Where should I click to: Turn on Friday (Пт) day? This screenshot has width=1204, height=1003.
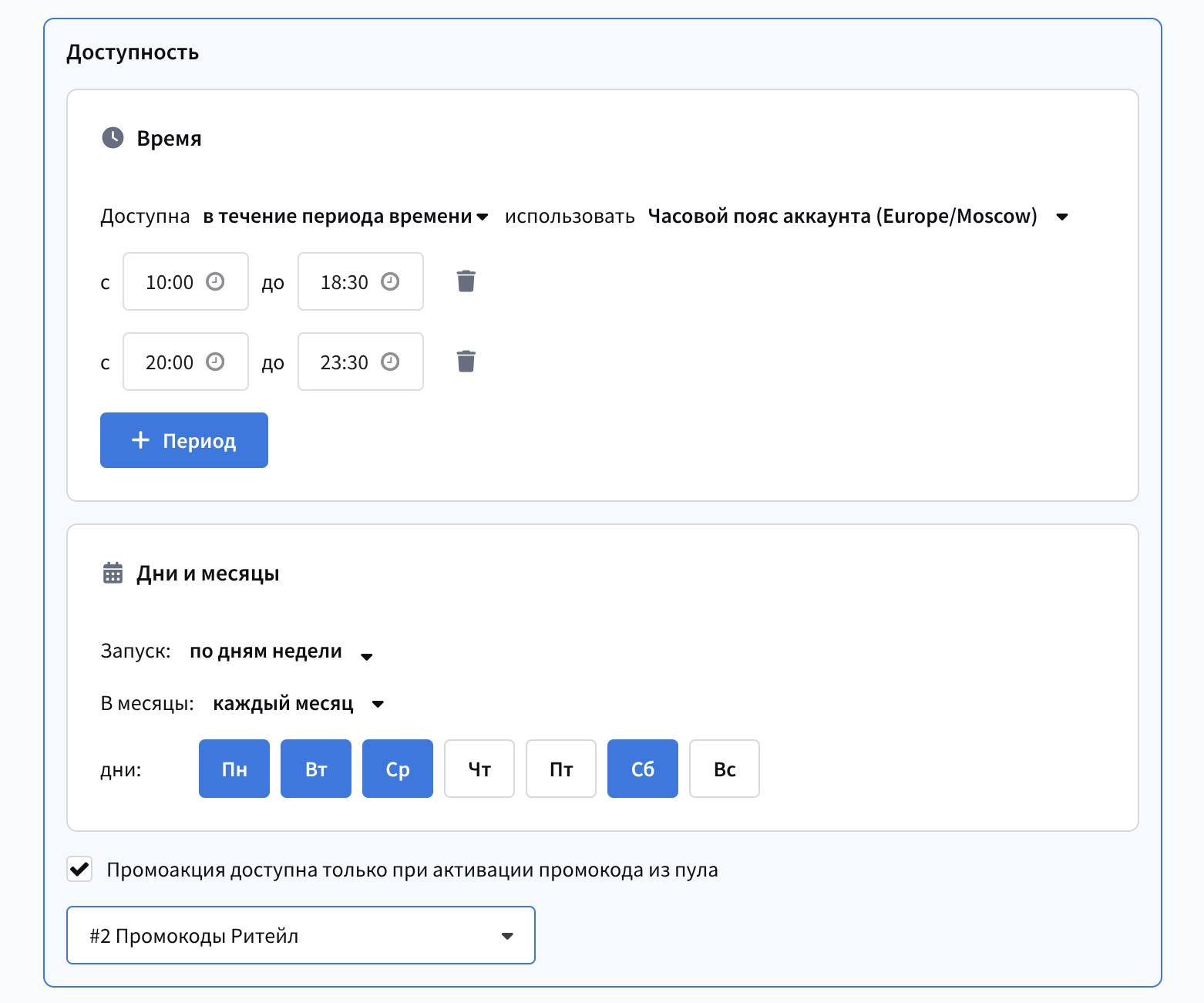click(561, 769)
